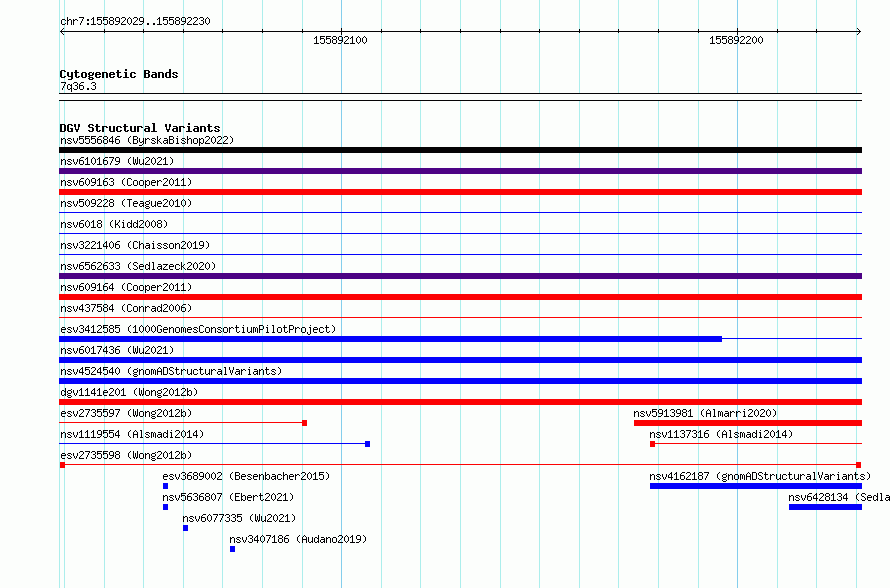Click the nsv6428134 variant label
The image size is (890, 588).
839,497
